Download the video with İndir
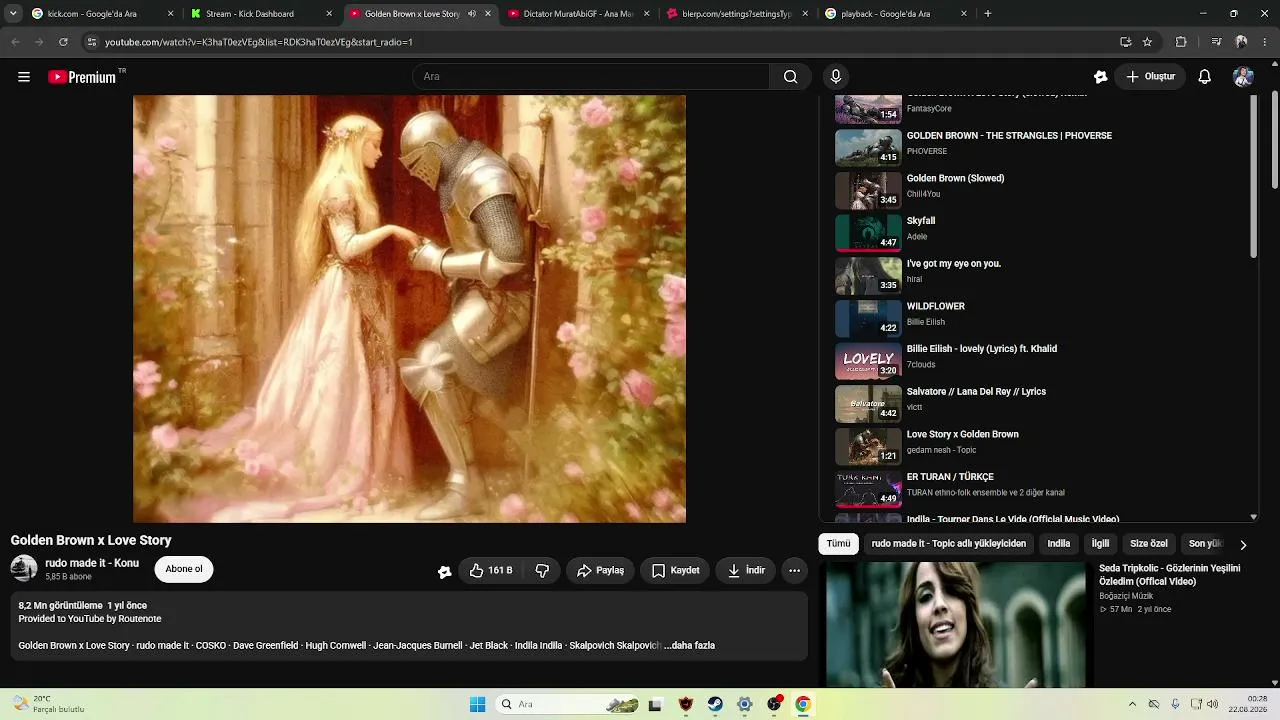 [x=746, y=571]
